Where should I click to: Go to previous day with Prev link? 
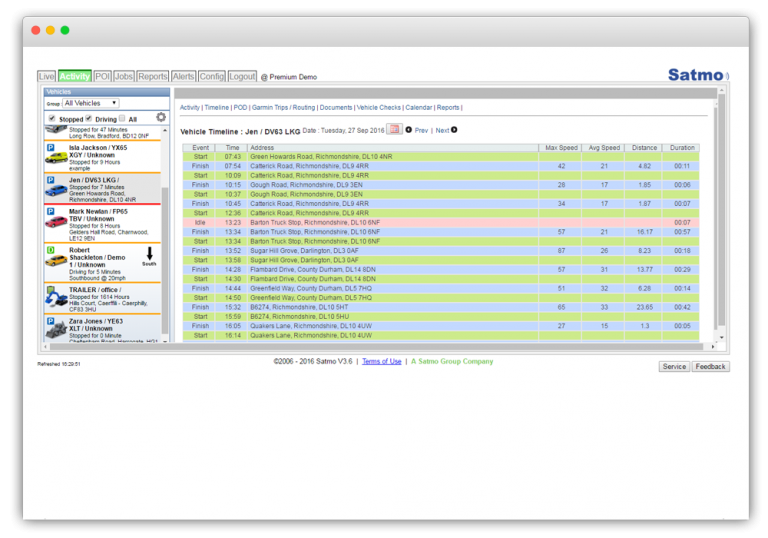pos(421,130)
